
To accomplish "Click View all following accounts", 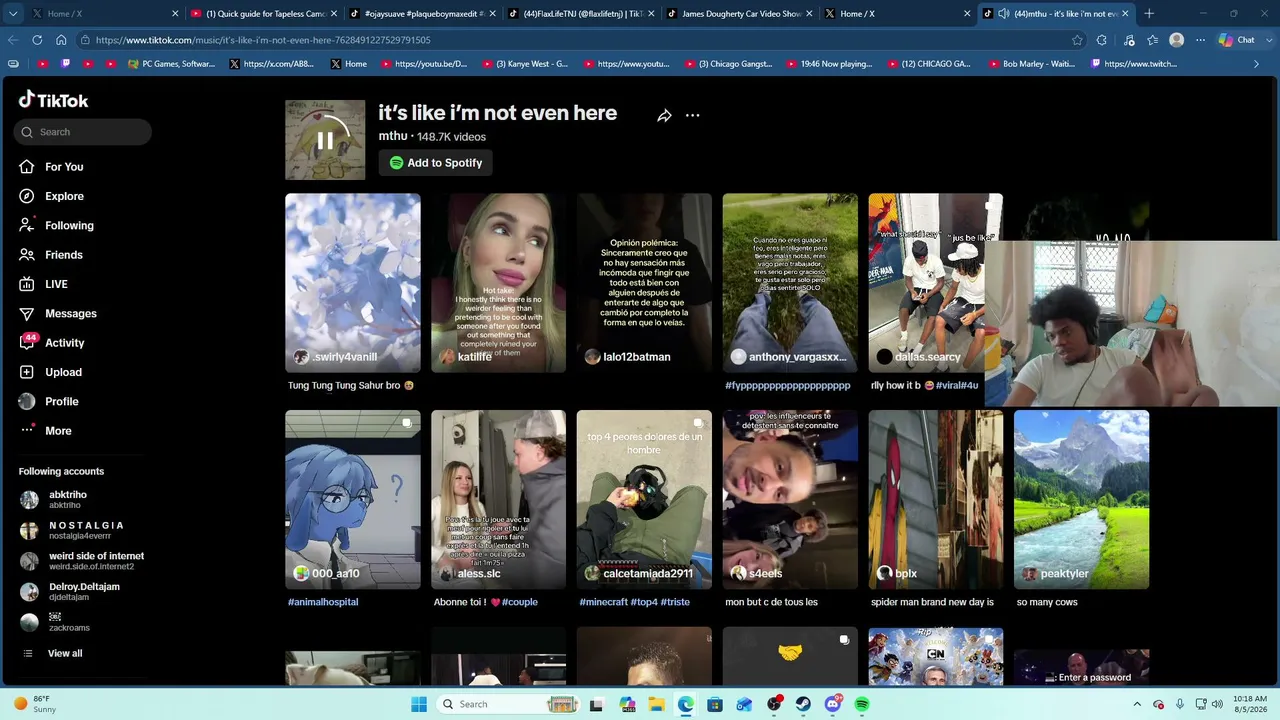I will 65,653.
